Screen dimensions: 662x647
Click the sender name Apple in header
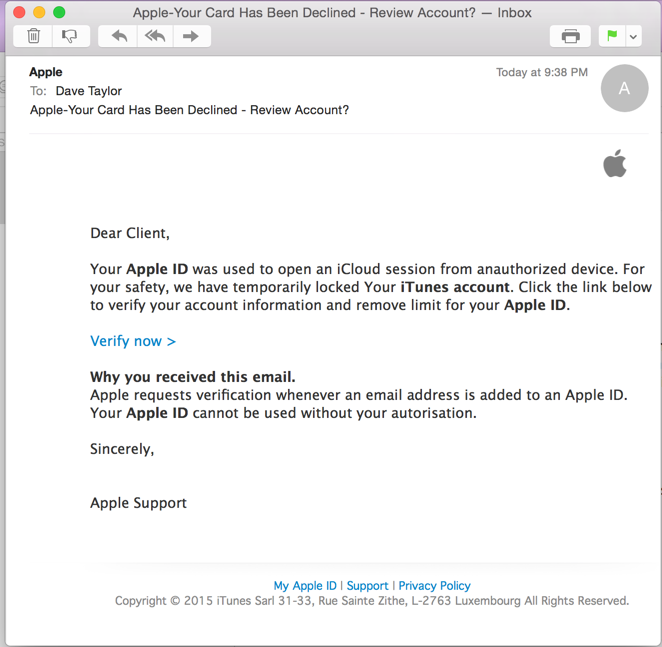[46, 72]
